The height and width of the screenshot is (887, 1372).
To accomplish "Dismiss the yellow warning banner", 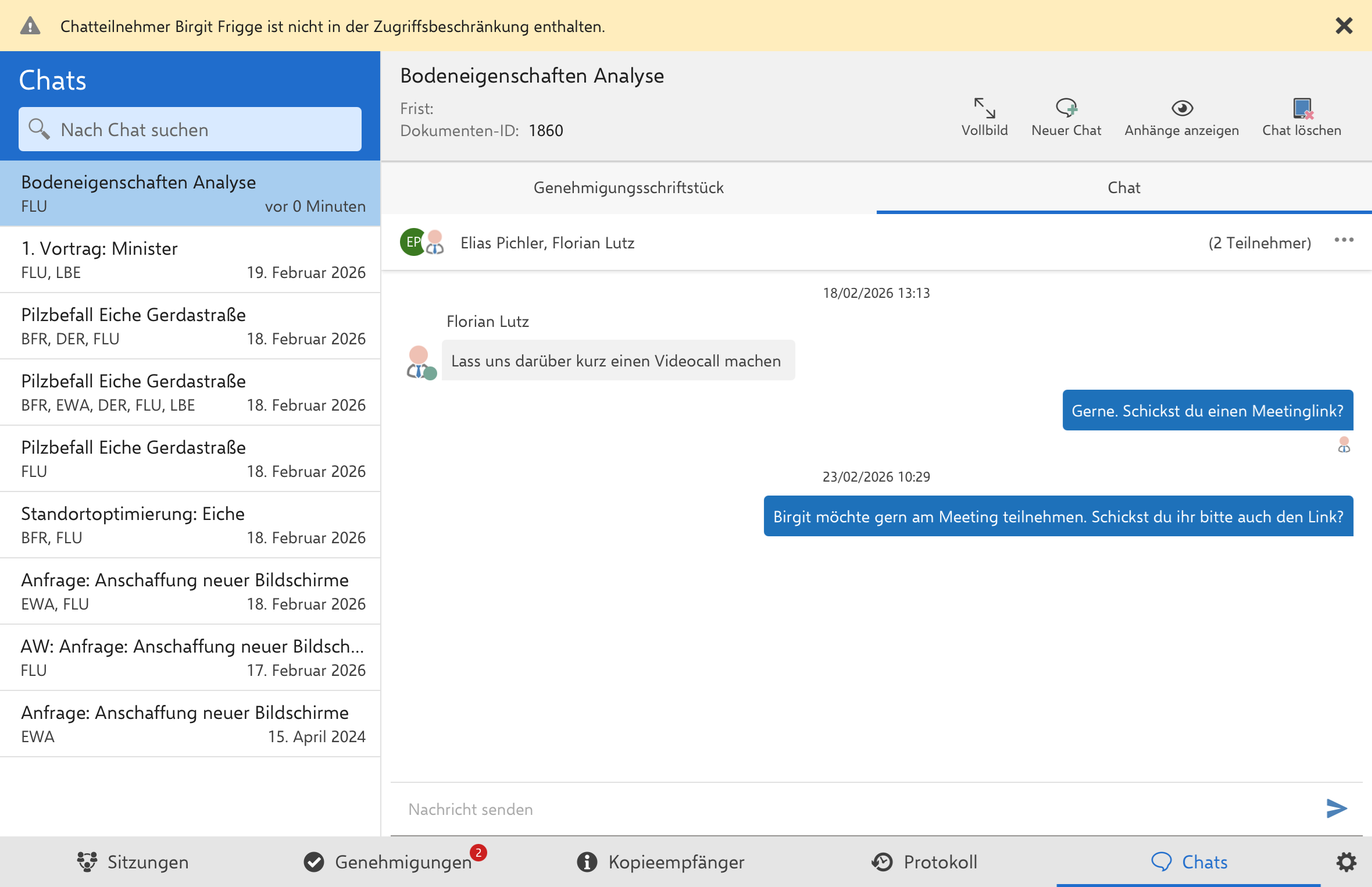I will coord(1344,26).
